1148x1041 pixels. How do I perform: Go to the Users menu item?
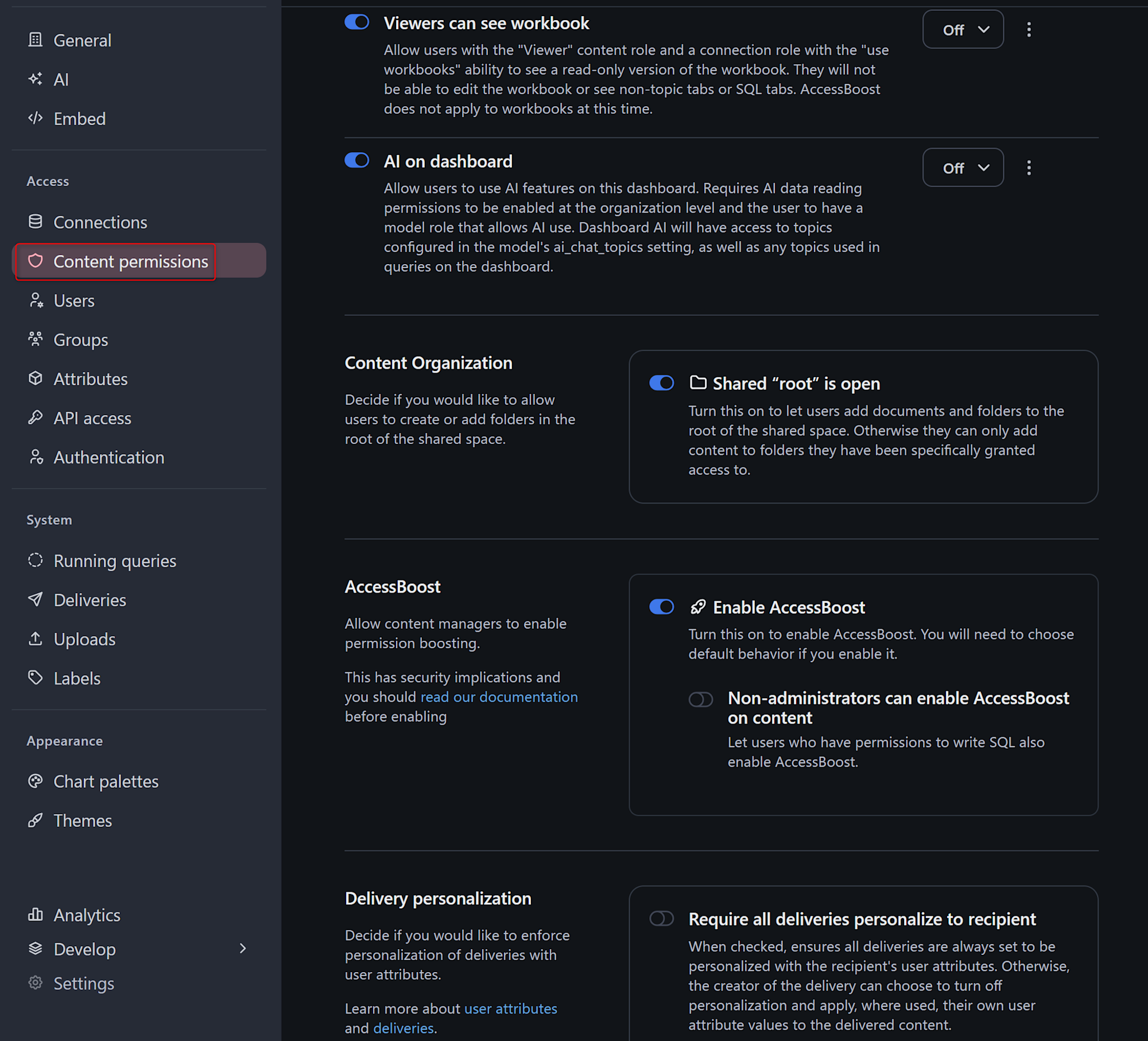coord(74,300)
